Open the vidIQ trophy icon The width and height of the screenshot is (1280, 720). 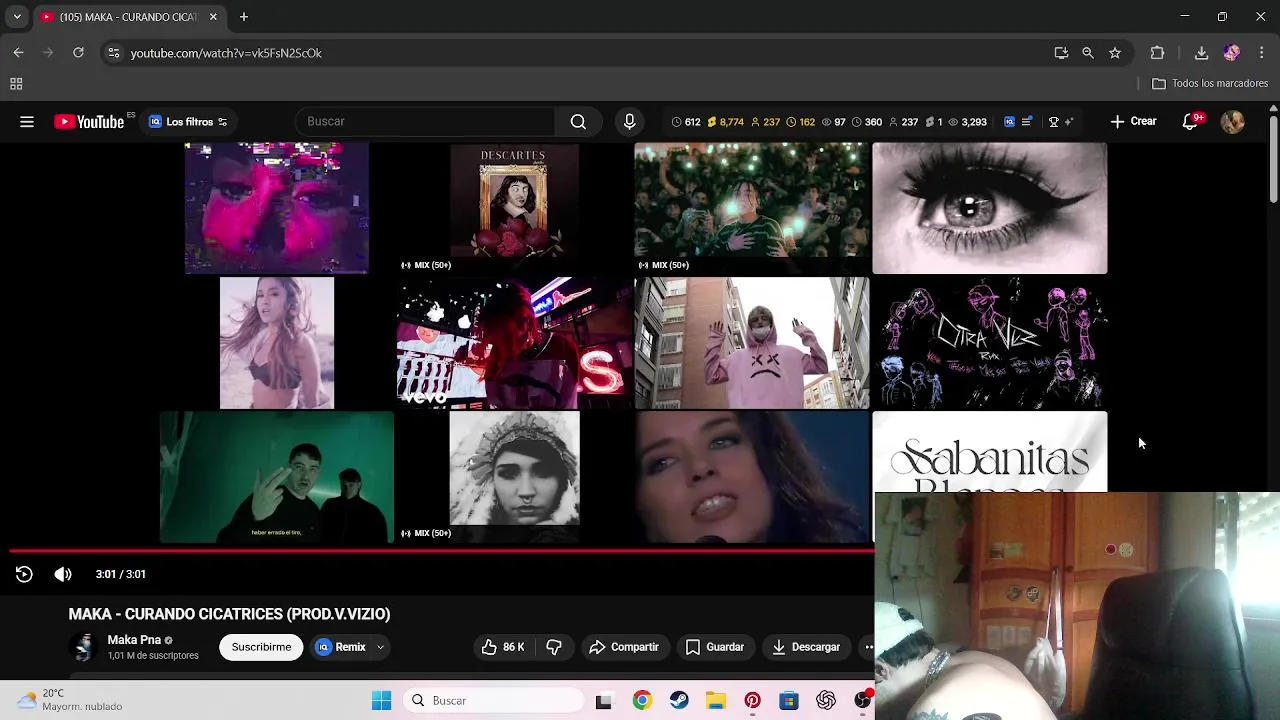[1053, 122]
